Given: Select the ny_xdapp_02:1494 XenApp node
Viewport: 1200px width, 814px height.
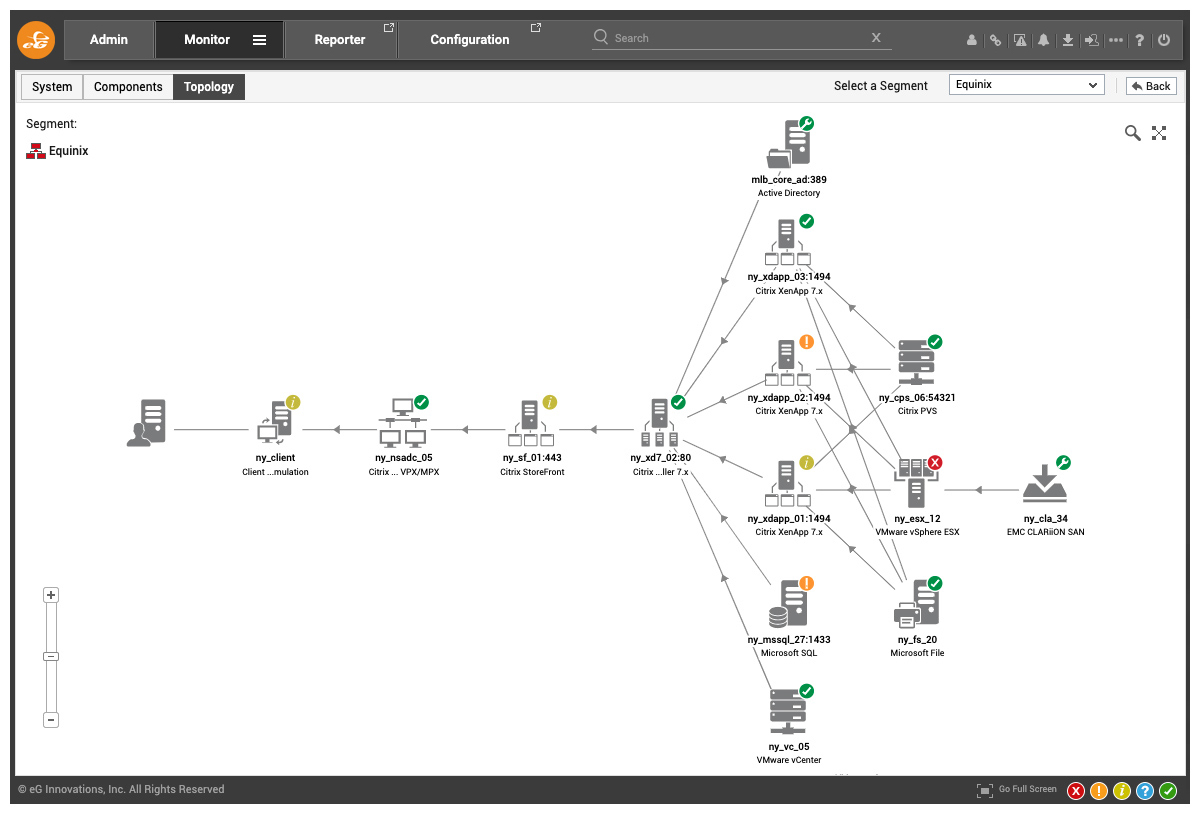Looking at the screenshot, I should tap(788, 362).
